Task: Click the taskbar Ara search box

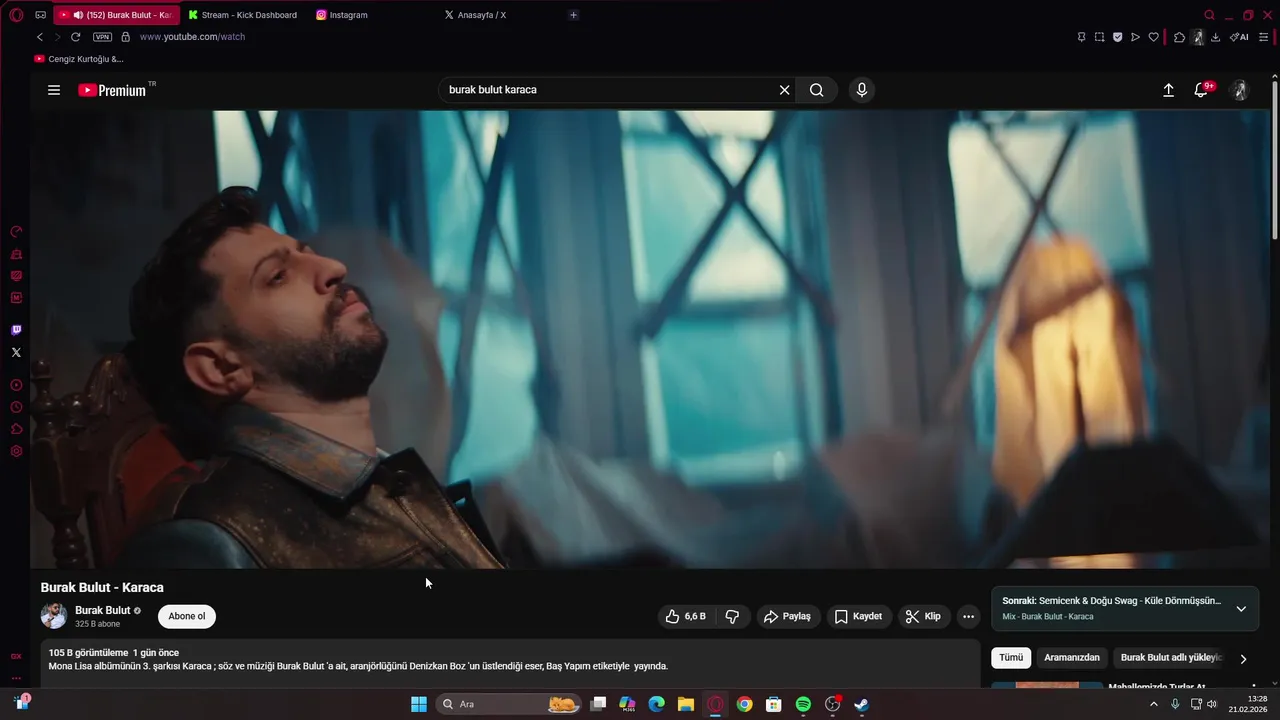Action: tap(510, 704)
